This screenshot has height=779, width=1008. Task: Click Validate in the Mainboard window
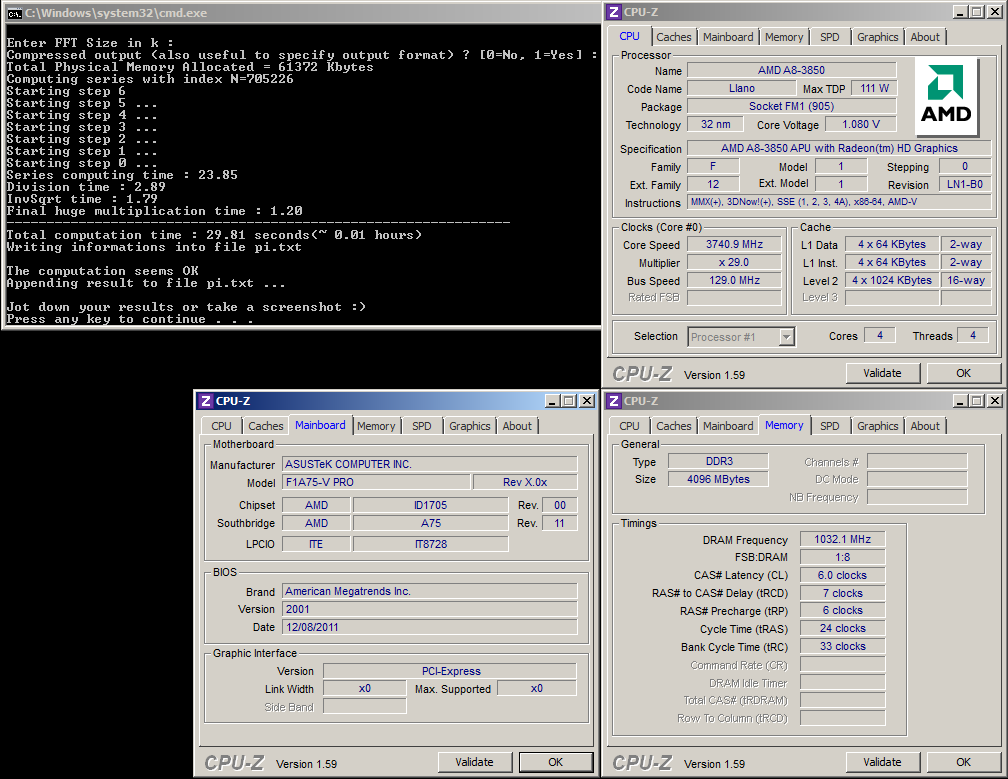coord(474,762)
